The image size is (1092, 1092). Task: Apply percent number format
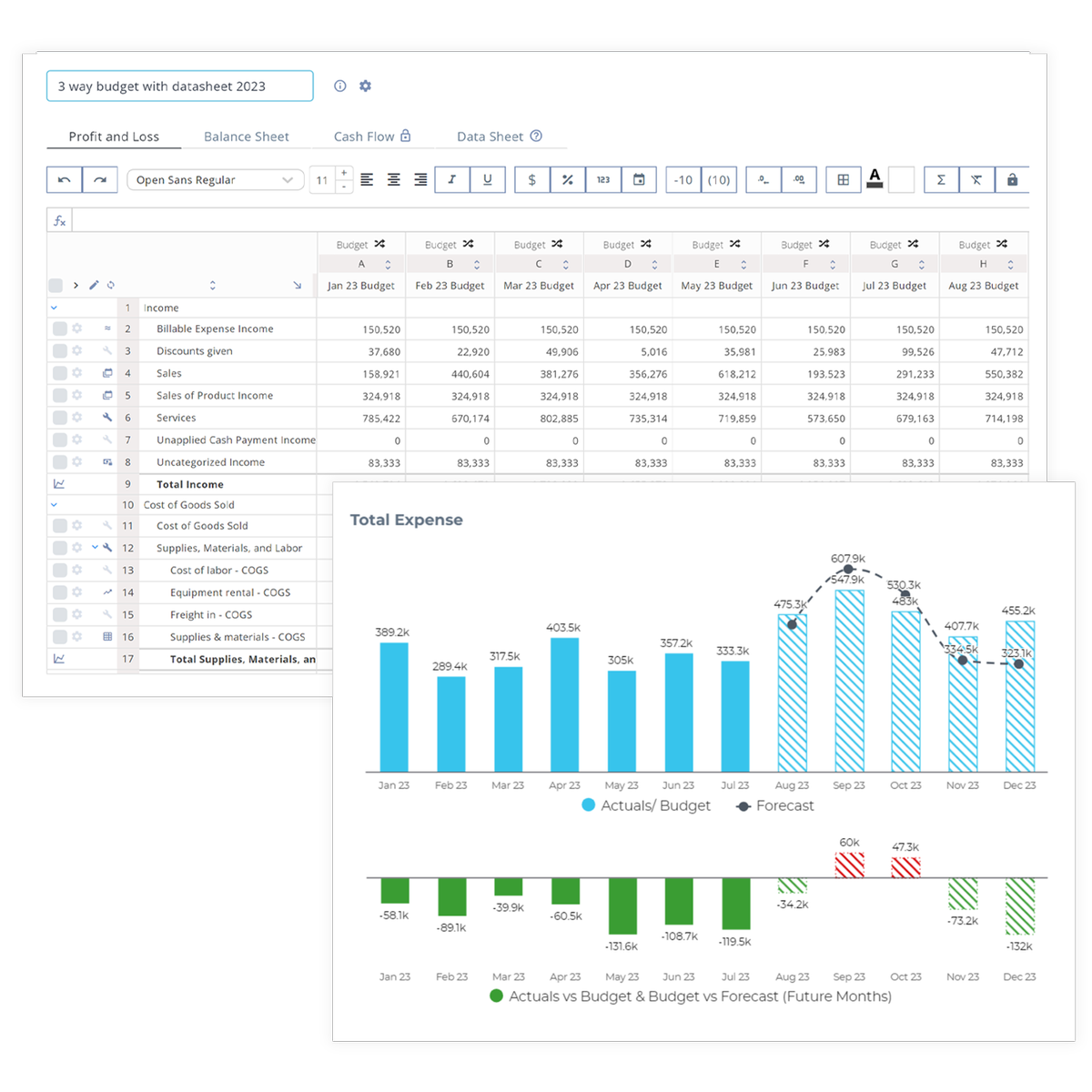(x=568, y=179)
